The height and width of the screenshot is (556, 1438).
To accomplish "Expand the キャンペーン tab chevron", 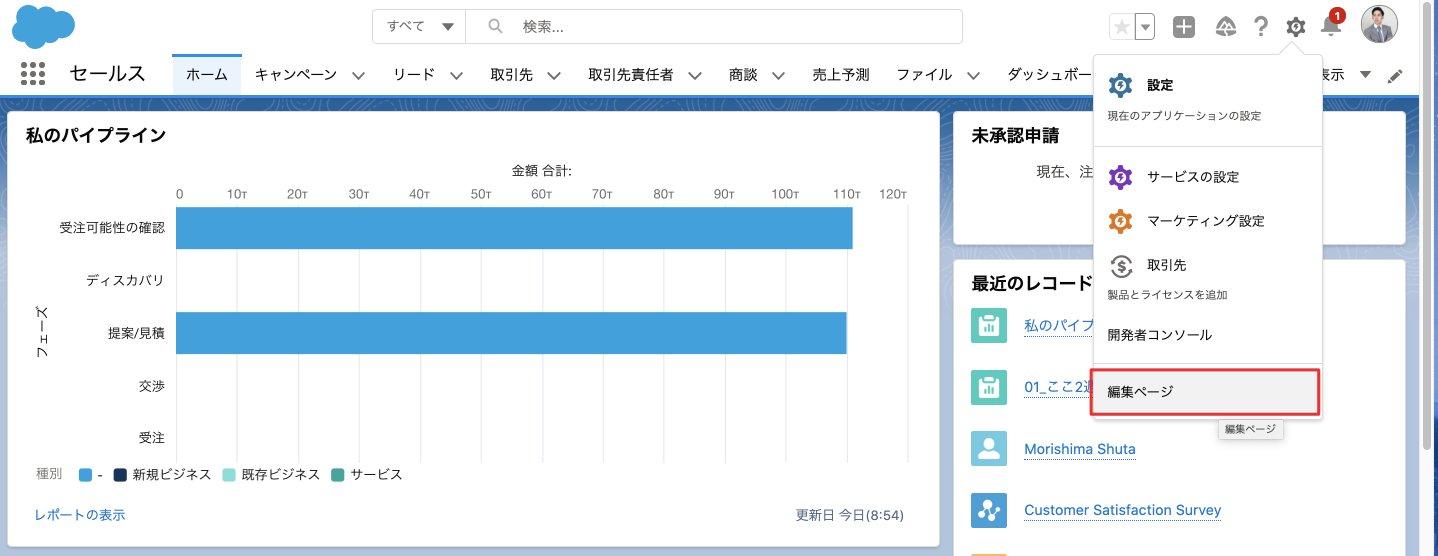I will click(x=358, y=75).
